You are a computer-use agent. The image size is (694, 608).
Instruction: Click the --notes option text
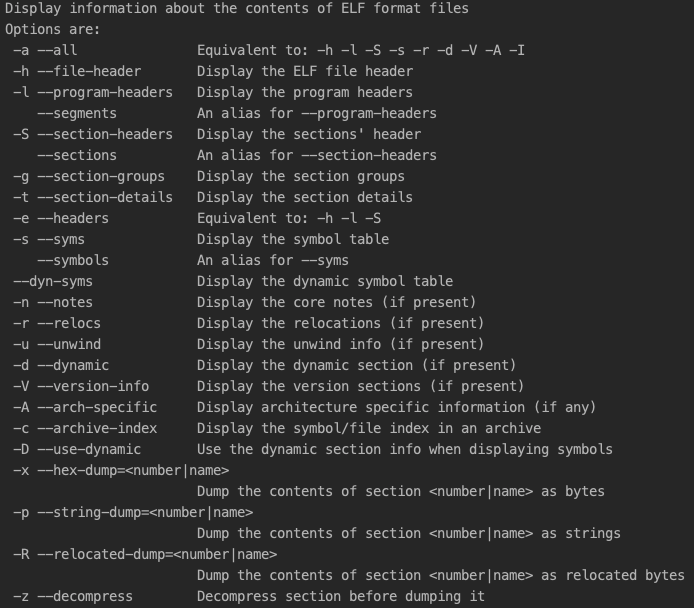coord(65,303)
